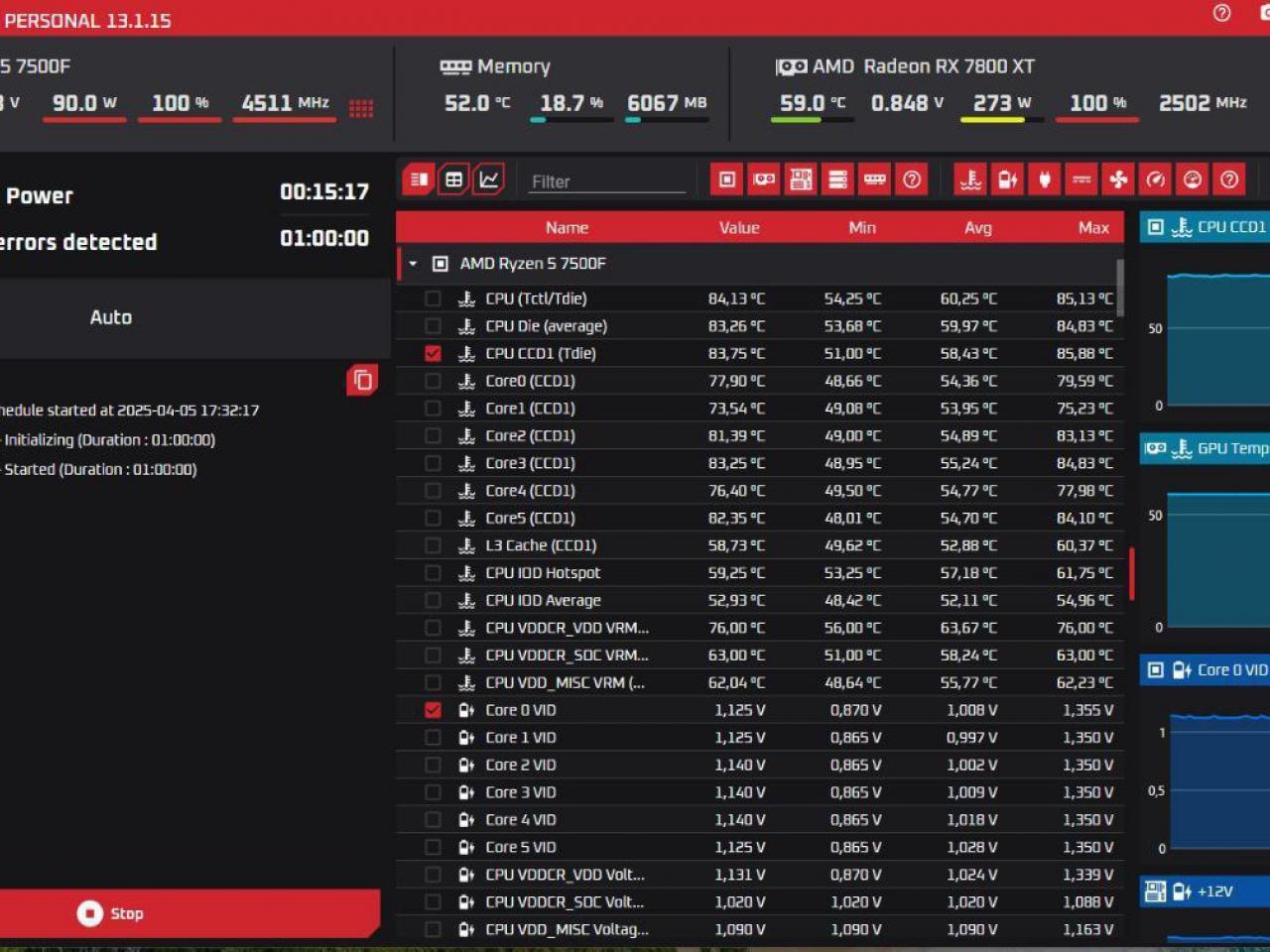1270x952 pixels.
Task: Click the GPU power 273 W indicator bar
Action: click(1001, 120)
